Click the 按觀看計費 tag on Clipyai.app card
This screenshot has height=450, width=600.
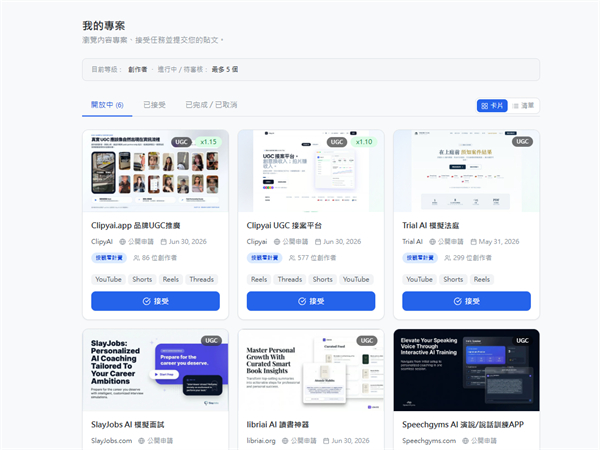109,258
